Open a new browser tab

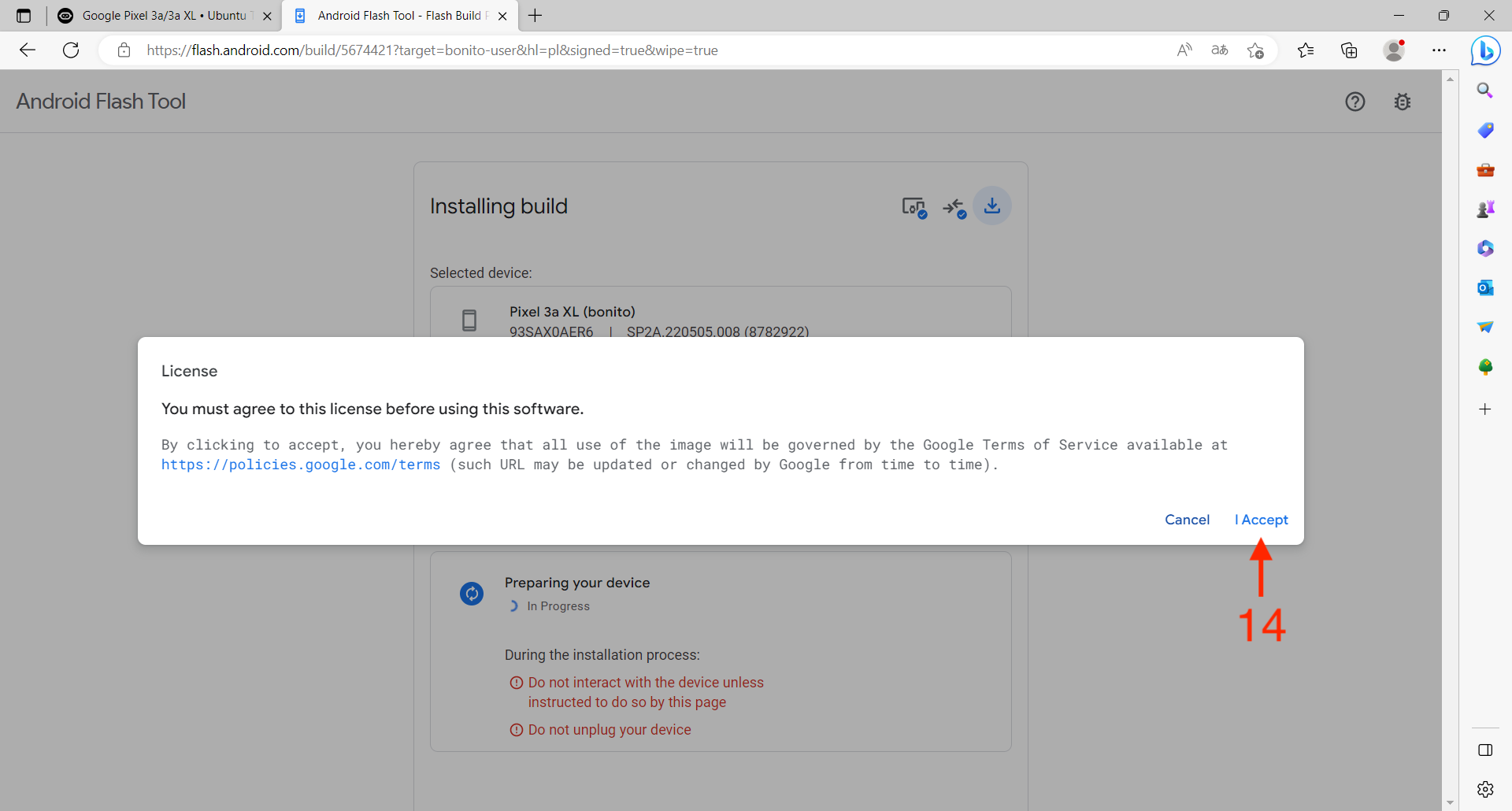[x=535, y=16]
